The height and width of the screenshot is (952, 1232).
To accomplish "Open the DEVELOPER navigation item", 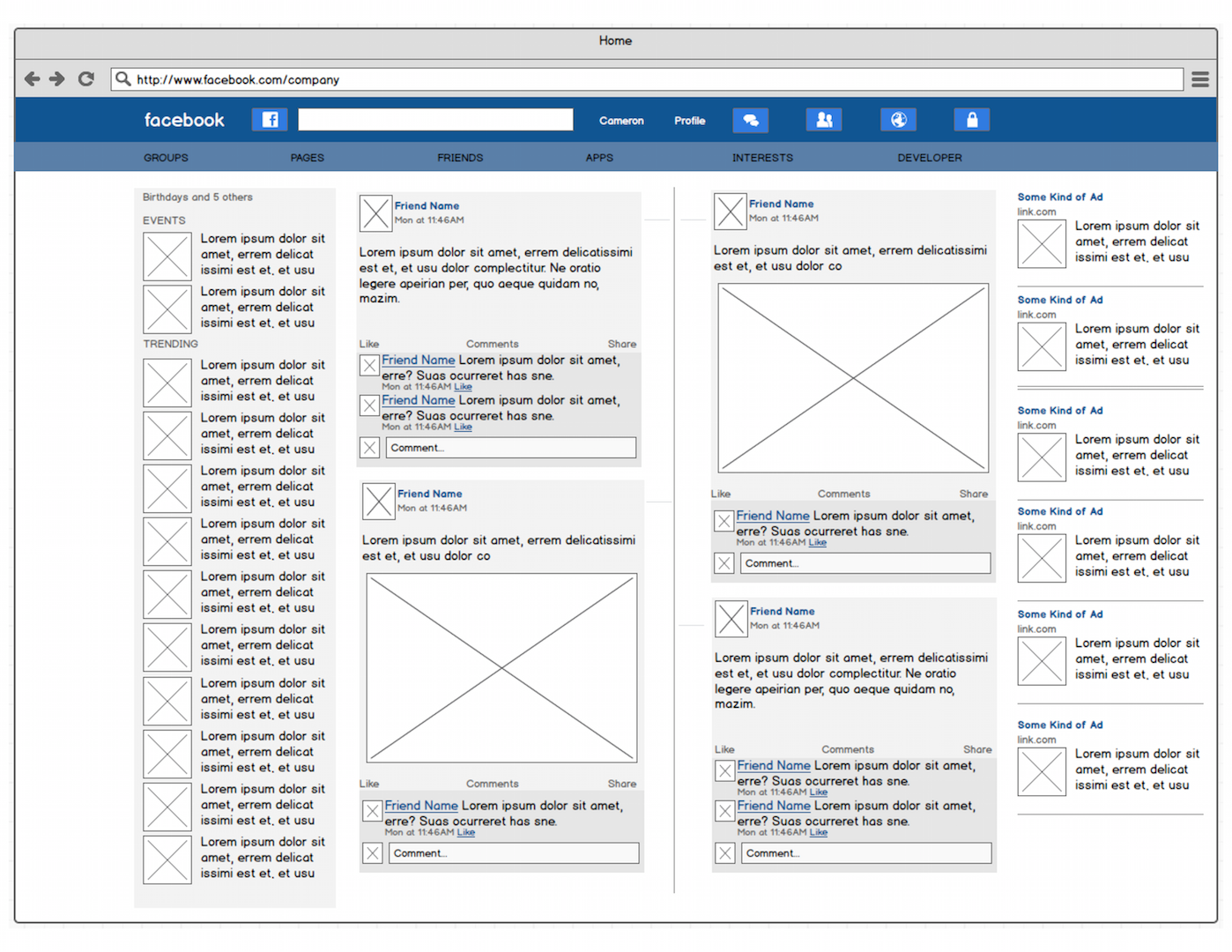I will click(930, 158).
